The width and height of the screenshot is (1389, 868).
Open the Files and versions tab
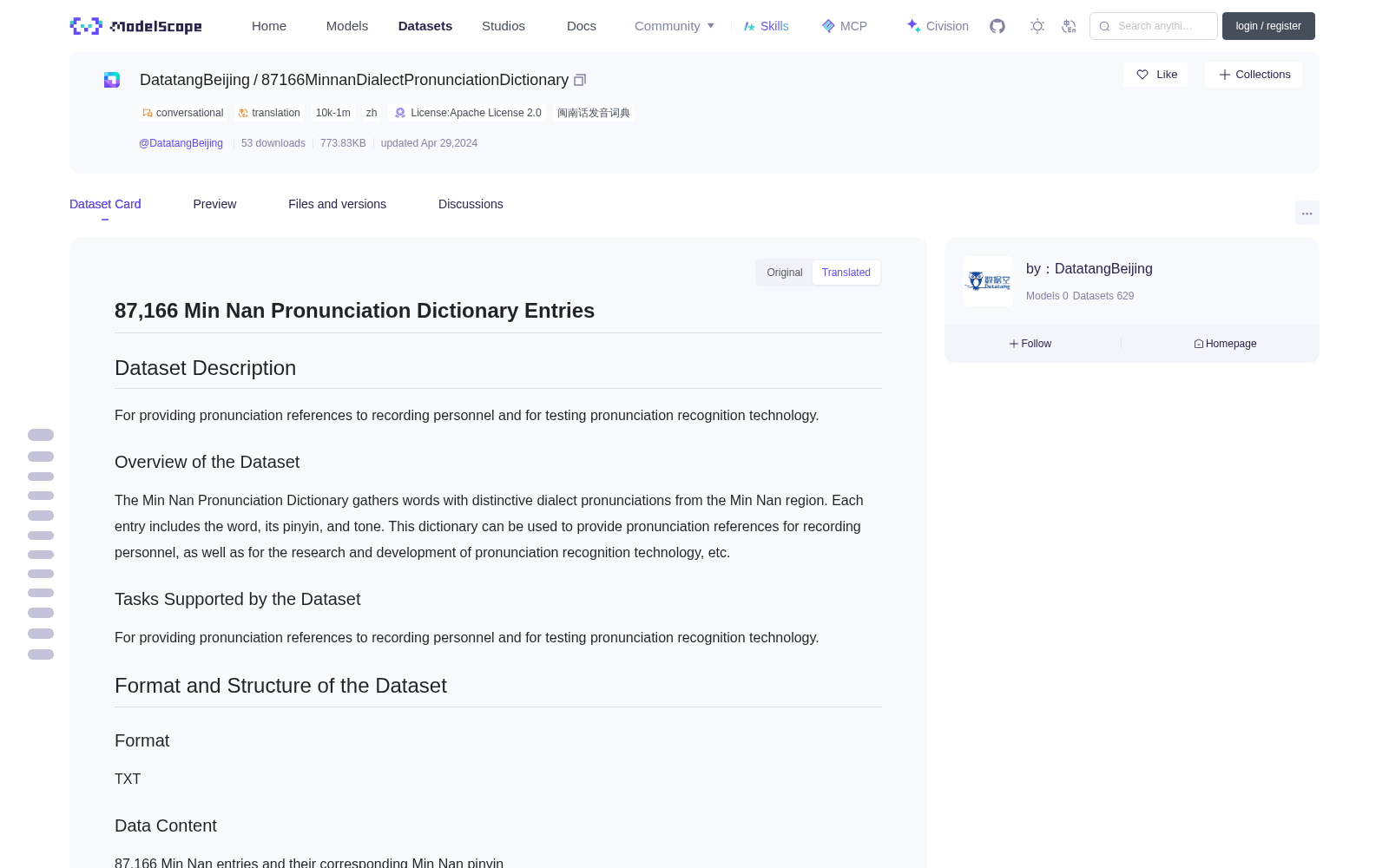click(337, 204)
